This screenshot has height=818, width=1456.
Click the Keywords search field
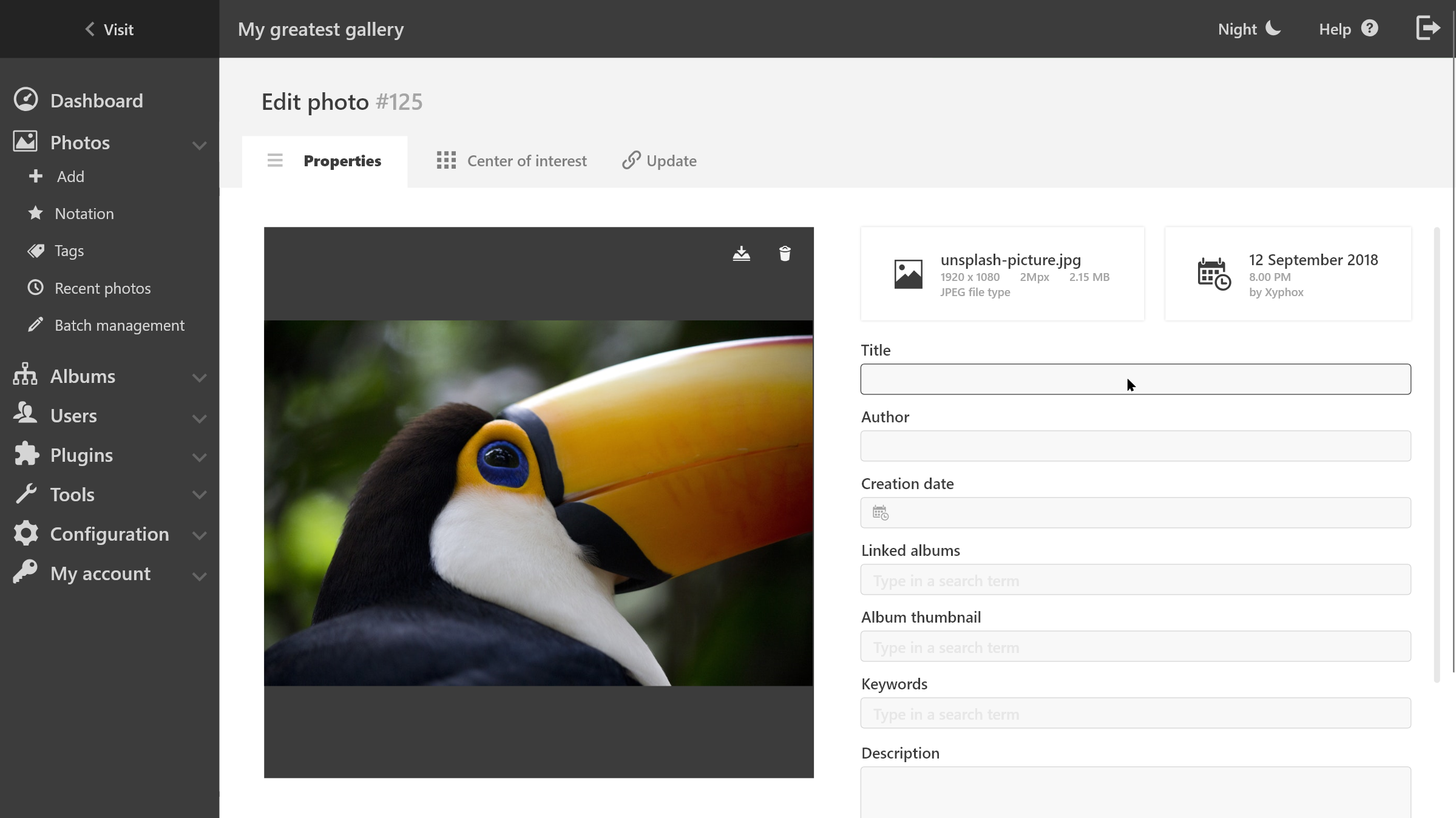1136,713
